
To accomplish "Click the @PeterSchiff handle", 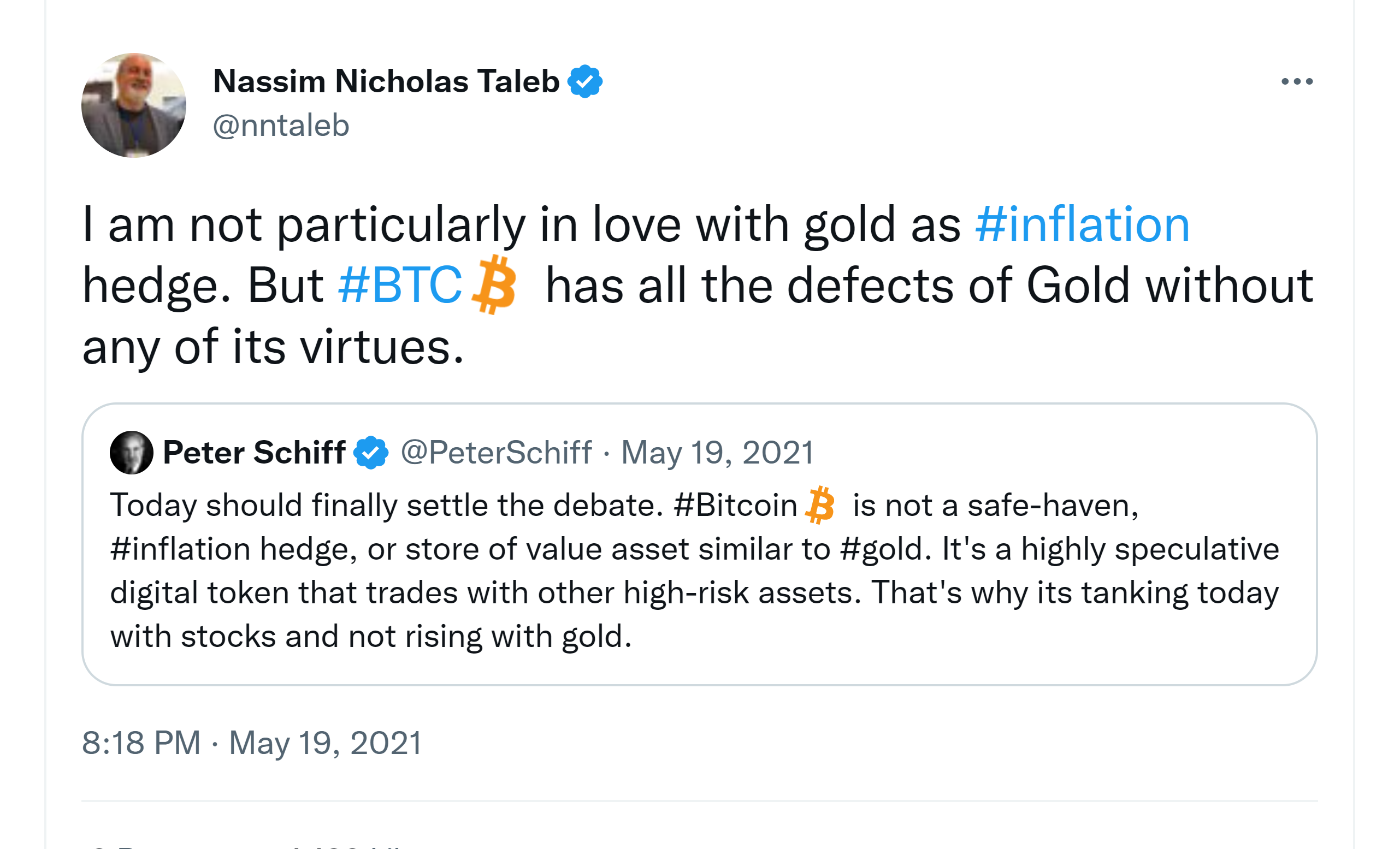I will (x=496, y=453).
